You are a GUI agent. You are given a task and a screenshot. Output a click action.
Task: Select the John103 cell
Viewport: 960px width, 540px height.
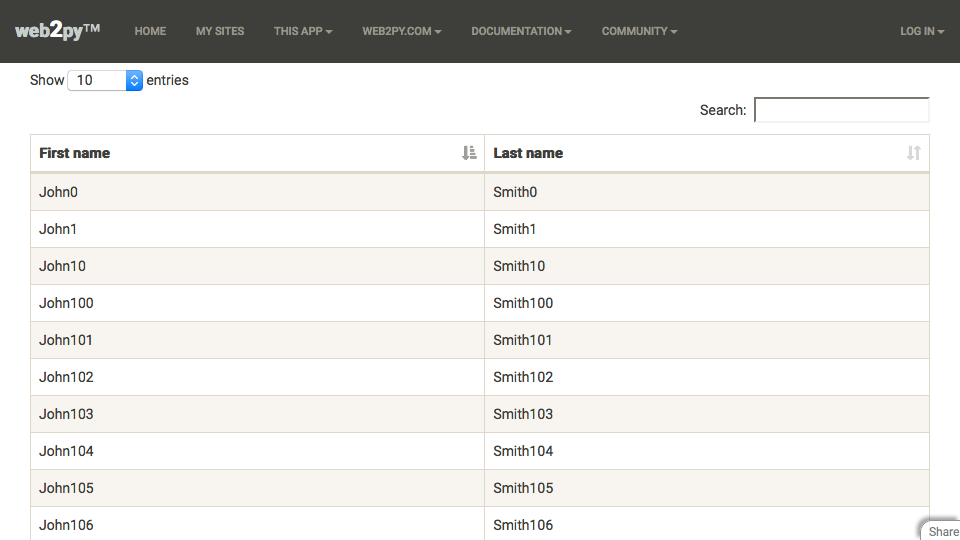click(257, 414)
